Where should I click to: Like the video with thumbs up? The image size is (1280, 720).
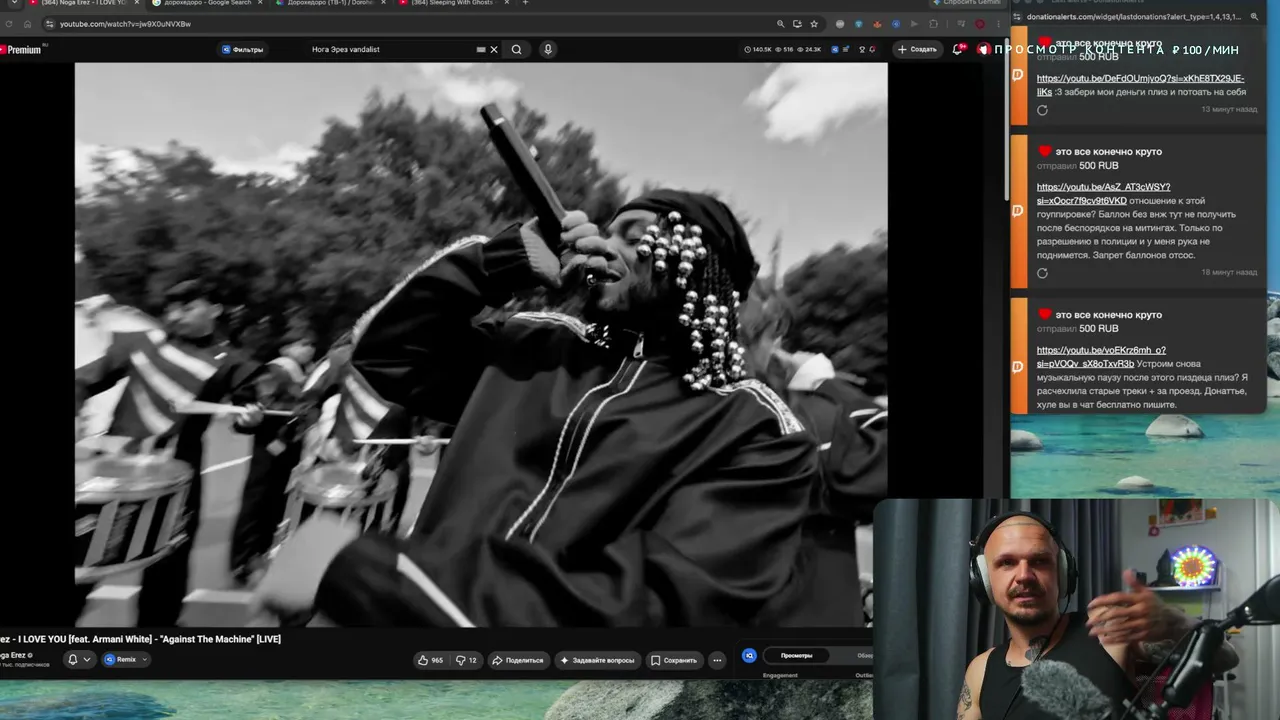[431, 660]
